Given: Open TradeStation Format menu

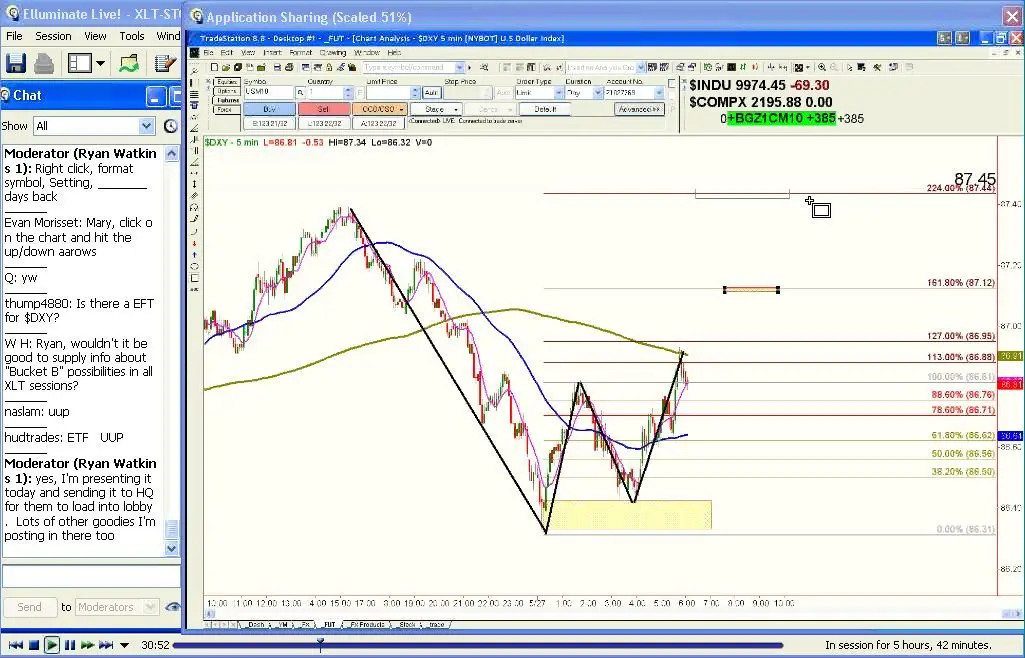Looking at the screenshot, I should pos(301,52).
